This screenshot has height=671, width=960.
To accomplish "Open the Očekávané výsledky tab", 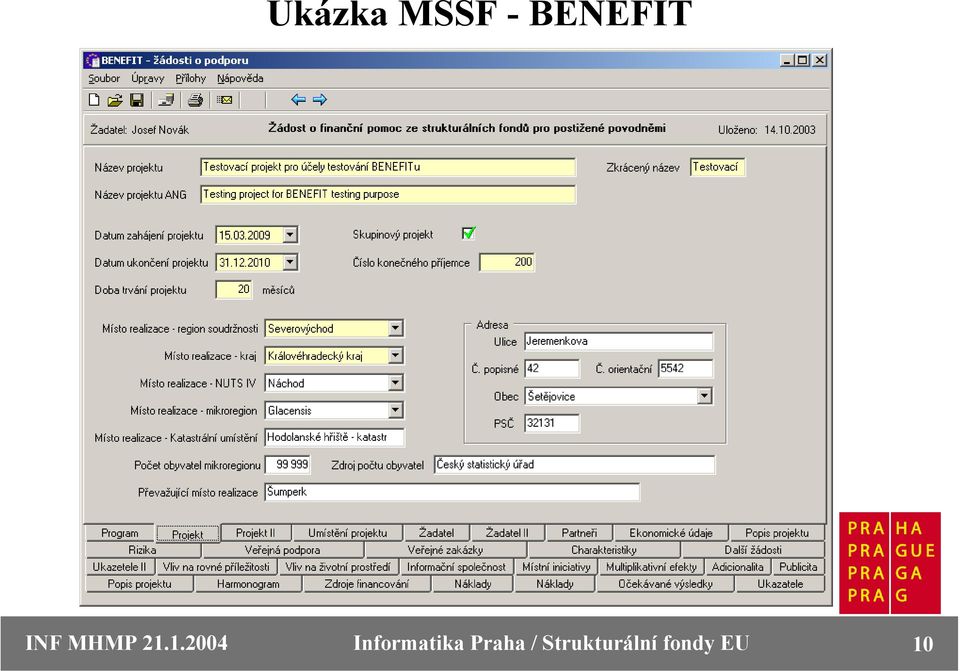I will click(x=665, y=584).
